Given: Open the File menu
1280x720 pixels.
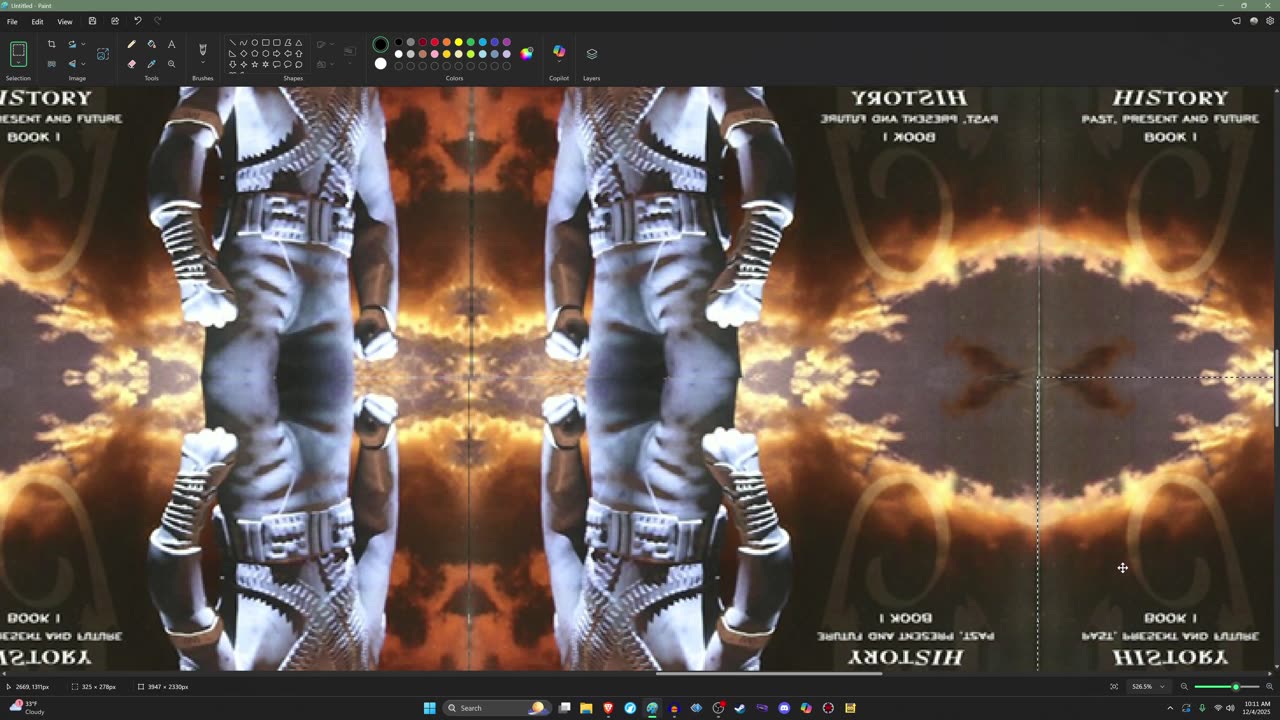Looking at the screenshot, I should click(x=12, y=21).
